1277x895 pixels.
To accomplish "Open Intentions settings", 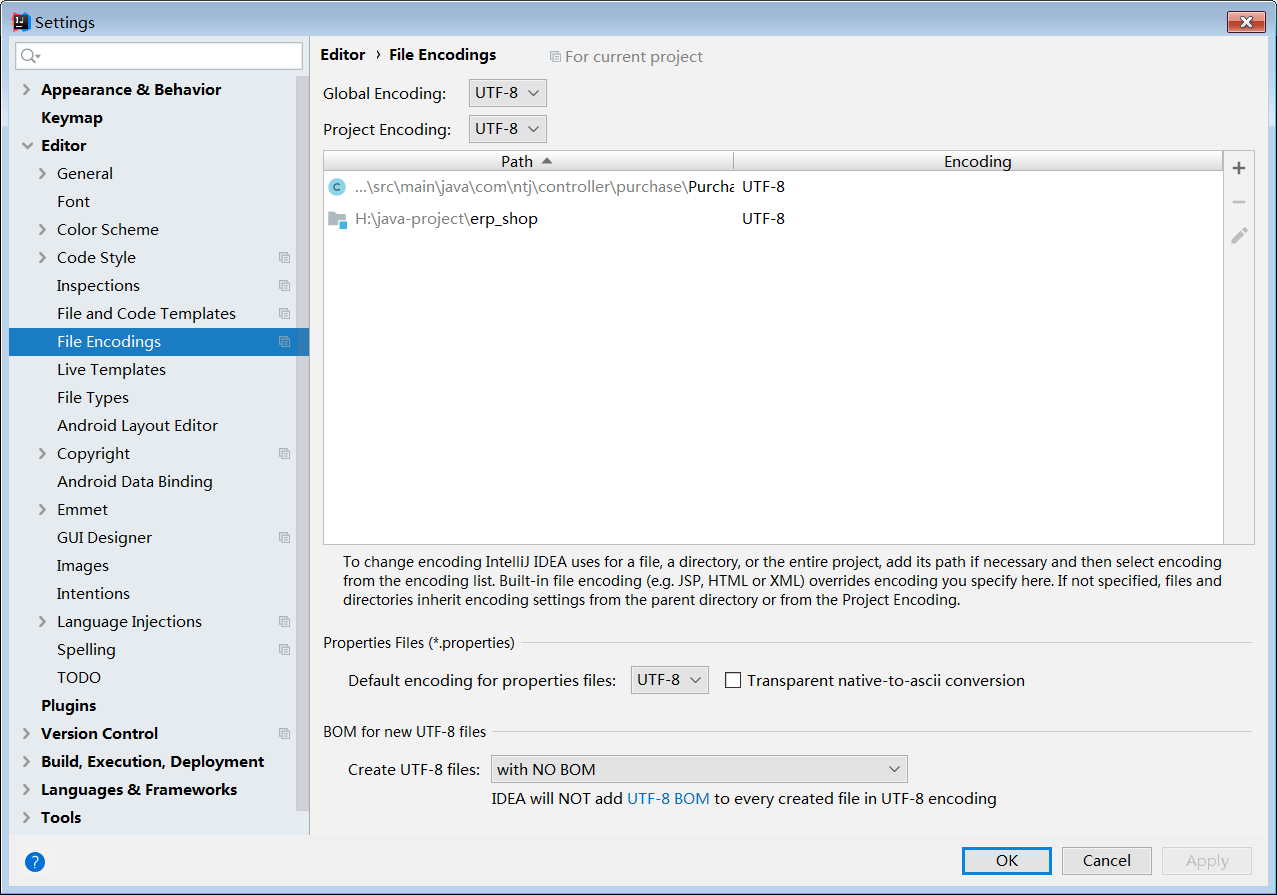I will click(93, 594).
